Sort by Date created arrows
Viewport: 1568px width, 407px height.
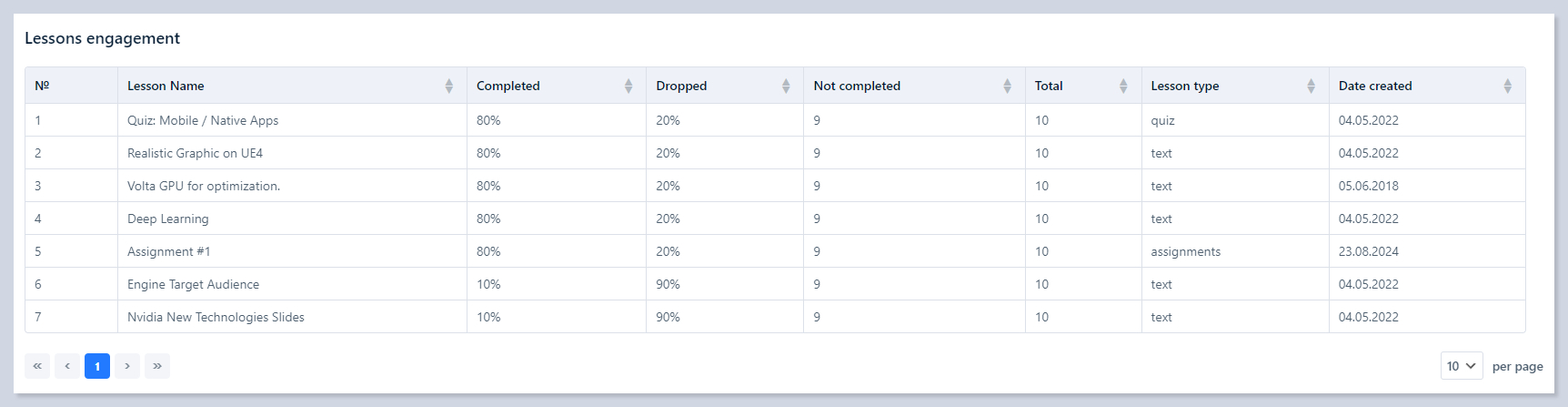click(x=1507, y=86)
